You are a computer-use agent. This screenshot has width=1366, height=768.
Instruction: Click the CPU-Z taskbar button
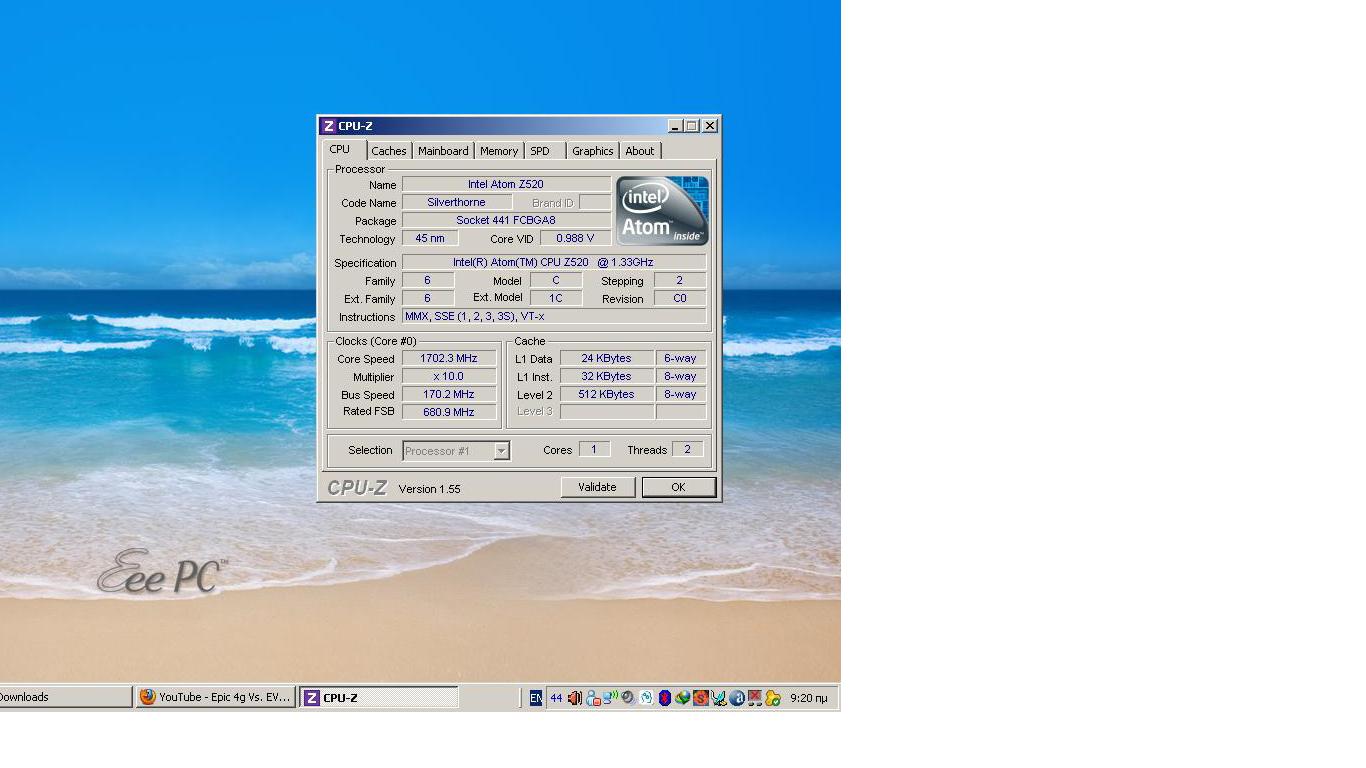pyautogui.click(x=380, y=697)
